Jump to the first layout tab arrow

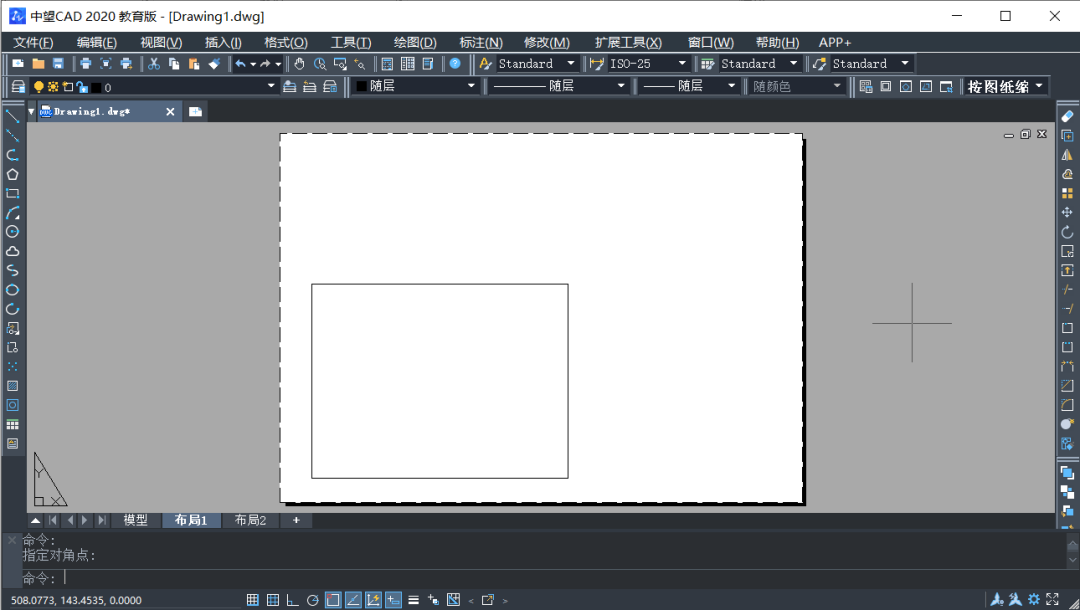(53, 520)
